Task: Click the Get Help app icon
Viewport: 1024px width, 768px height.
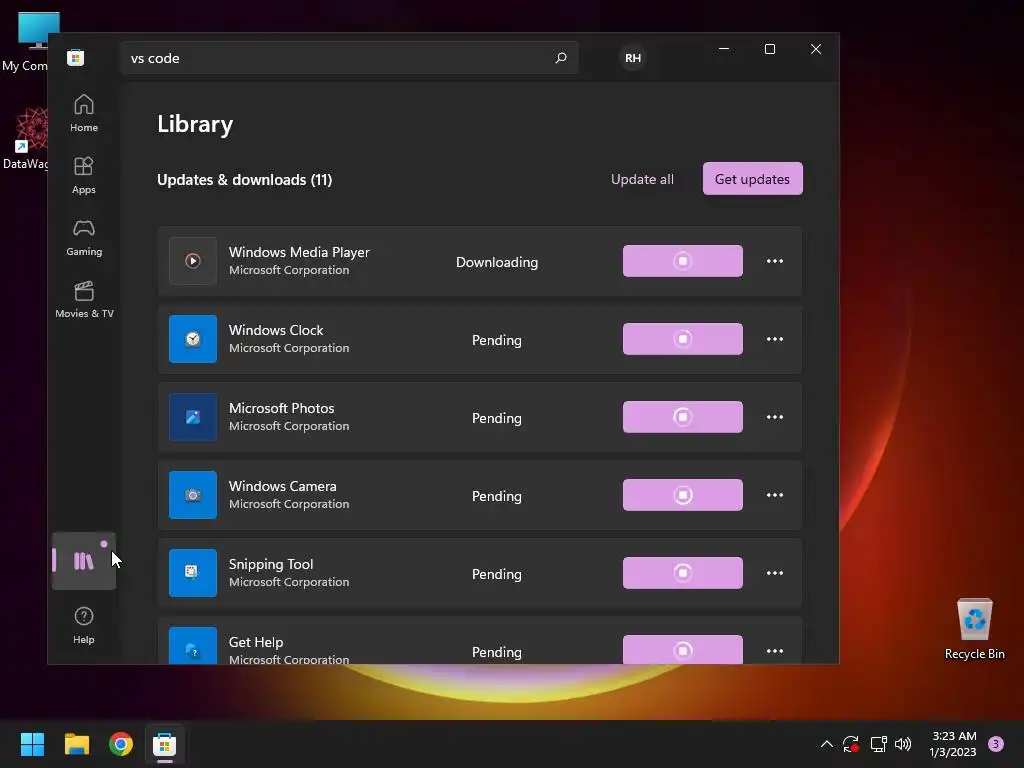Action: click(193, 646)
